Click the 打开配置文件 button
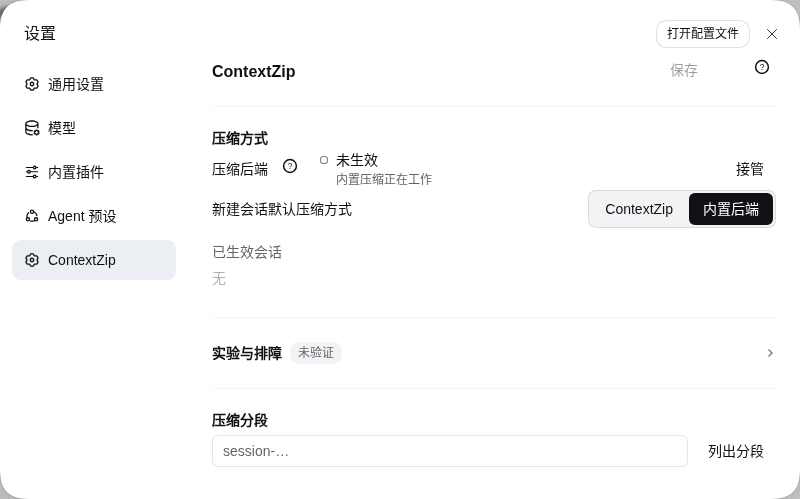 point(703,34)
